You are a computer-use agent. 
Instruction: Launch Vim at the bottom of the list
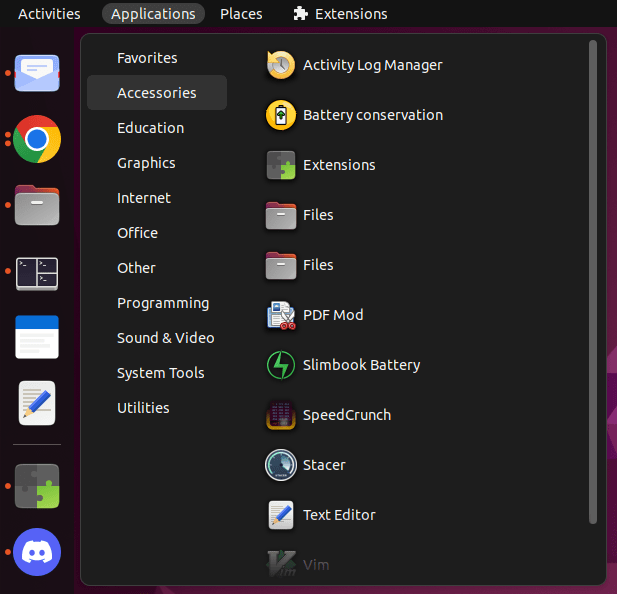coord(298,565)
